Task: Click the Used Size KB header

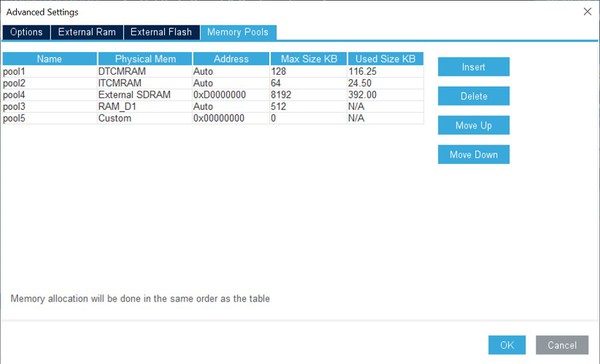Action: pos(385,59)
